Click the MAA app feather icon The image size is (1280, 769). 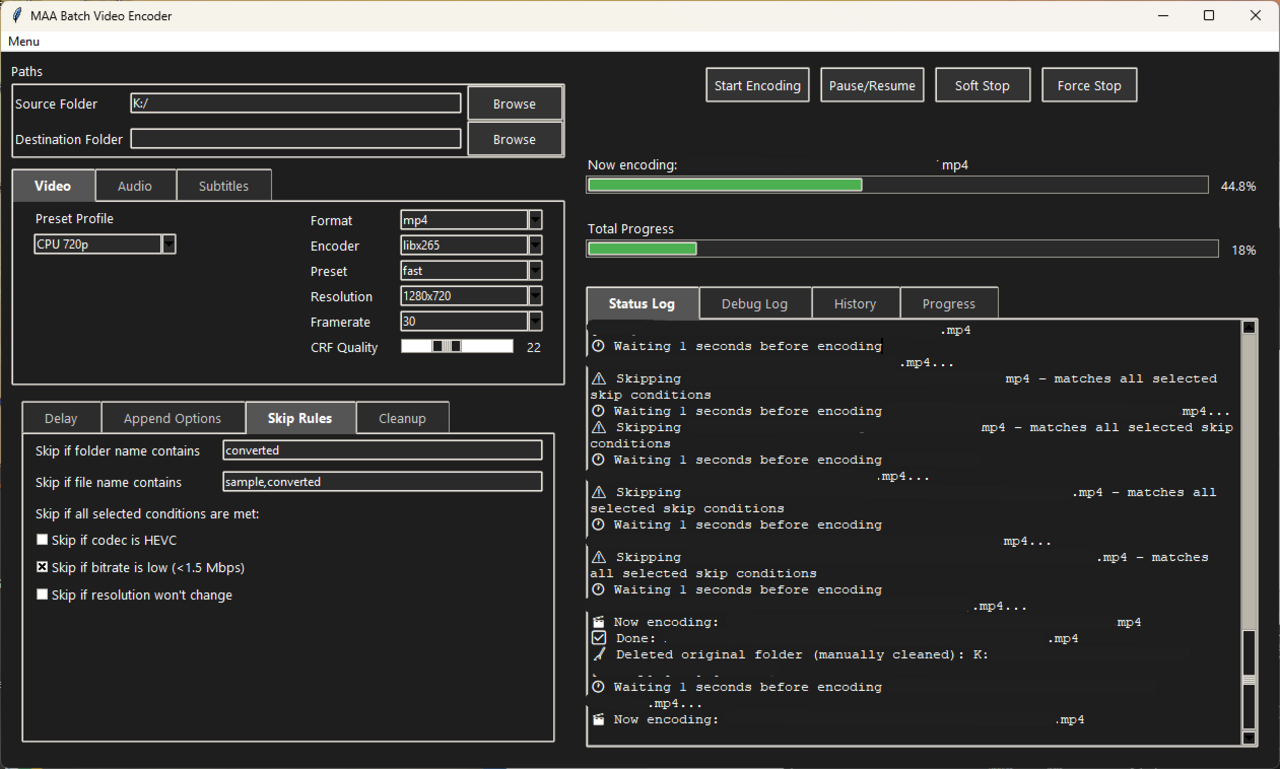[x=17, y=16]
